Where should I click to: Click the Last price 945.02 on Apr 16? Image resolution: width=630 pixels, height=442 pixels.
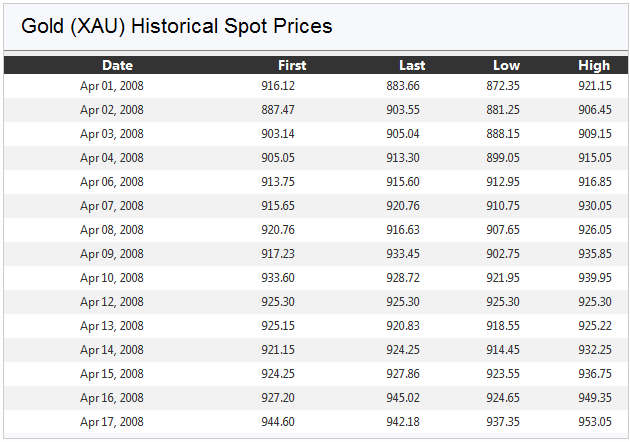[403, 398]
